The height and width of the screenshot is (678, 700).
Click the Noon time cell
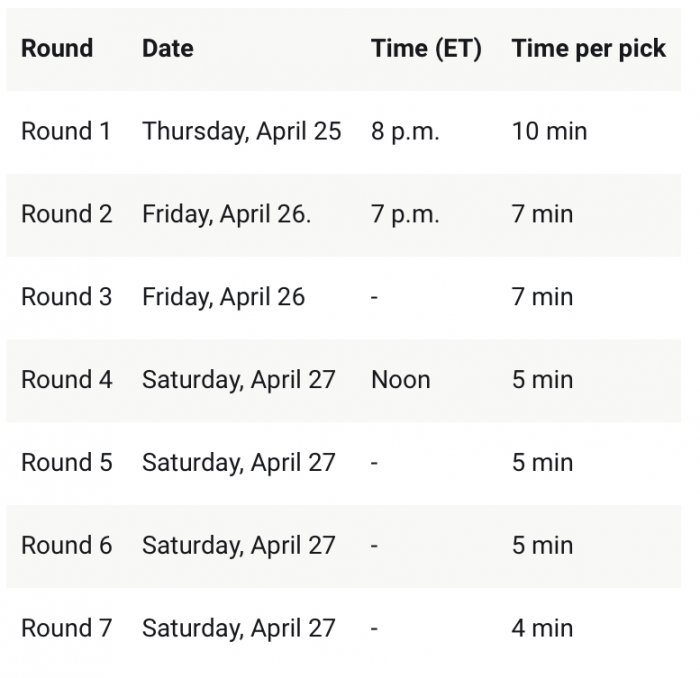point(401,380)
